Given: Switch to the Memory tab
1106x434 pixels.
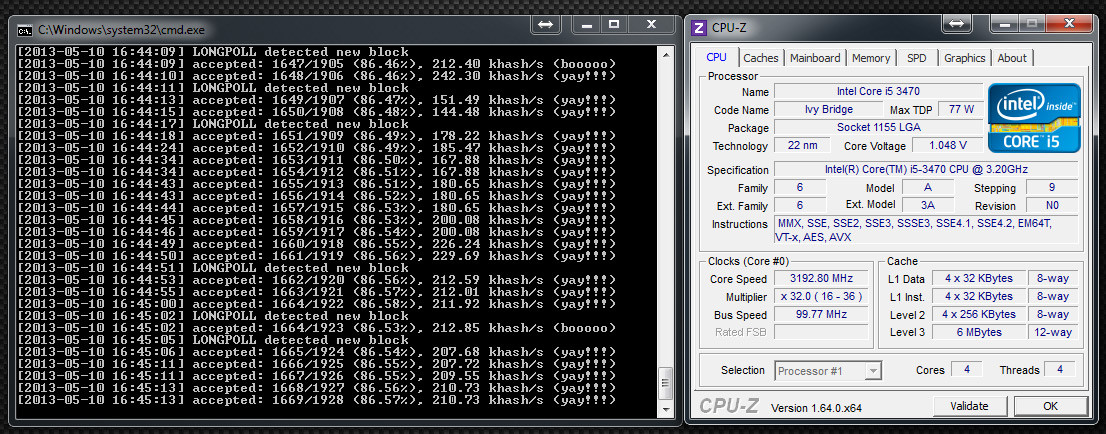Looking at the screenshot, I should [x=871, y=58].
